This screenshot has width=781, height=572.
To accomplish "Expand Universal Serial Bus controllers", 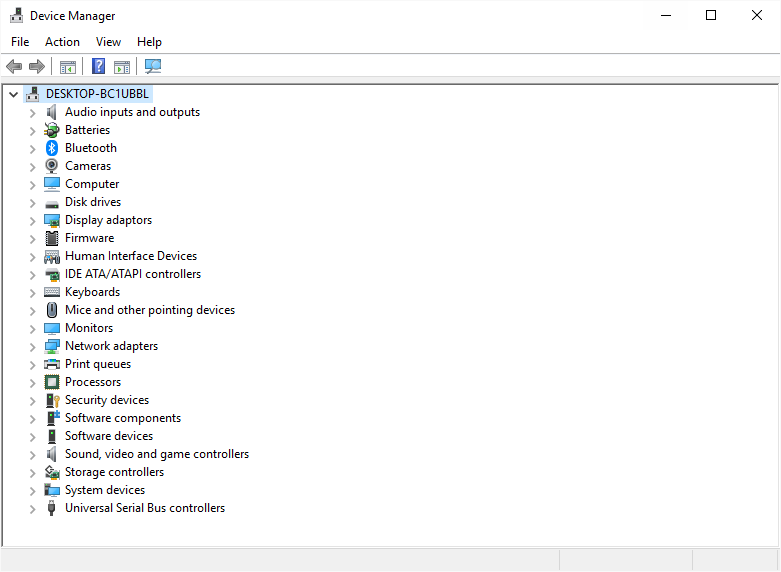I will tap(32, 508).
